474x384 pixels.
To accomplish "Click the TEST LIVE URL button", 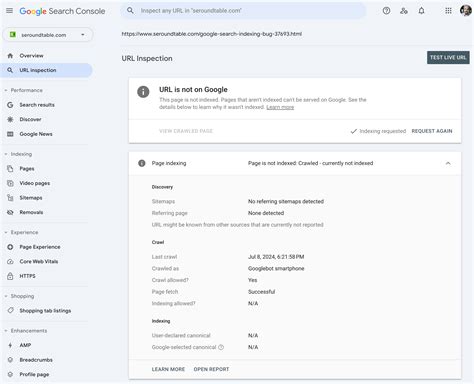I will [448, 57].
